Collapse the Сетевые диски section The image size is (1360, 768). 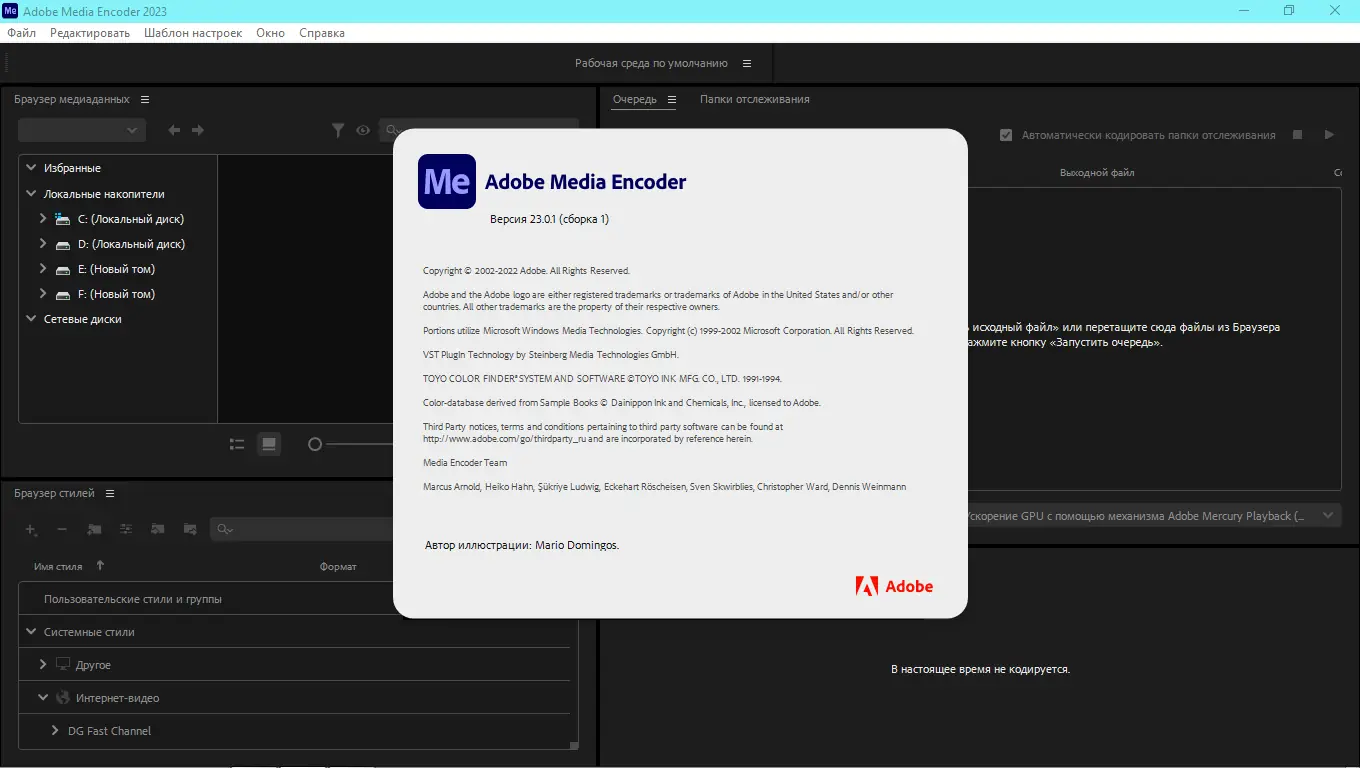tap(31, 319)
